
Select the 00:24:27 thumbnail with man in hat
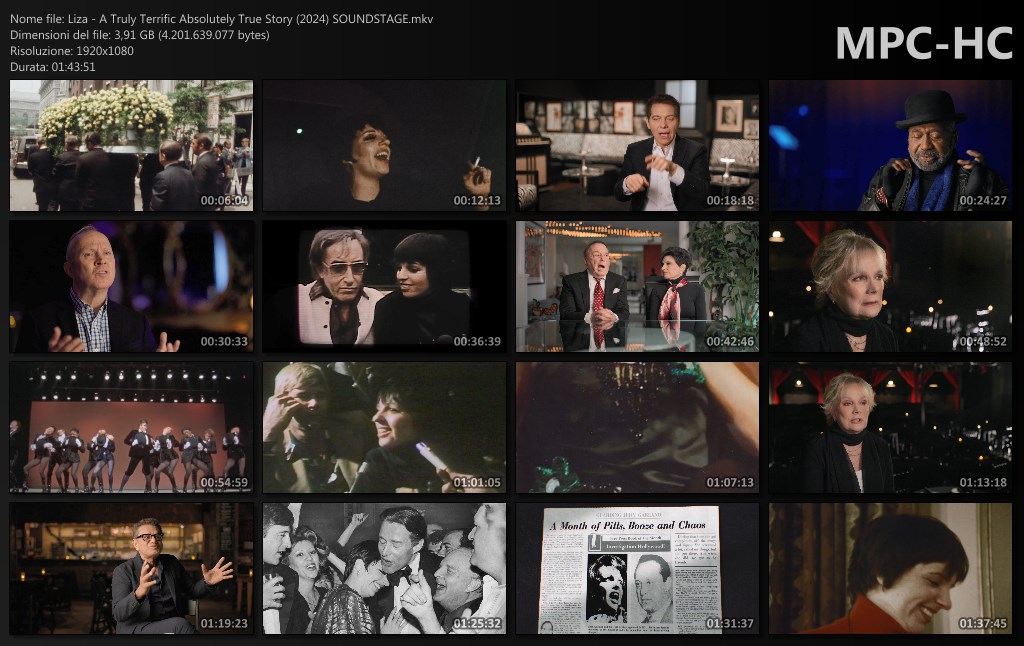pyautogui.click(x=890, y=146)
